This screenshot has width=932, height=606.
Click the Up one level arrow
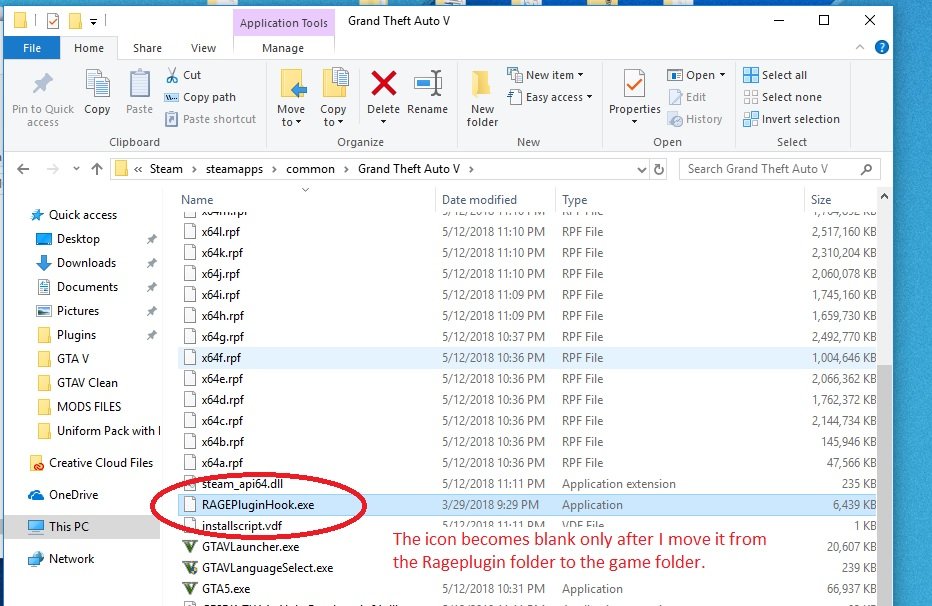click(x=97, y=169)
